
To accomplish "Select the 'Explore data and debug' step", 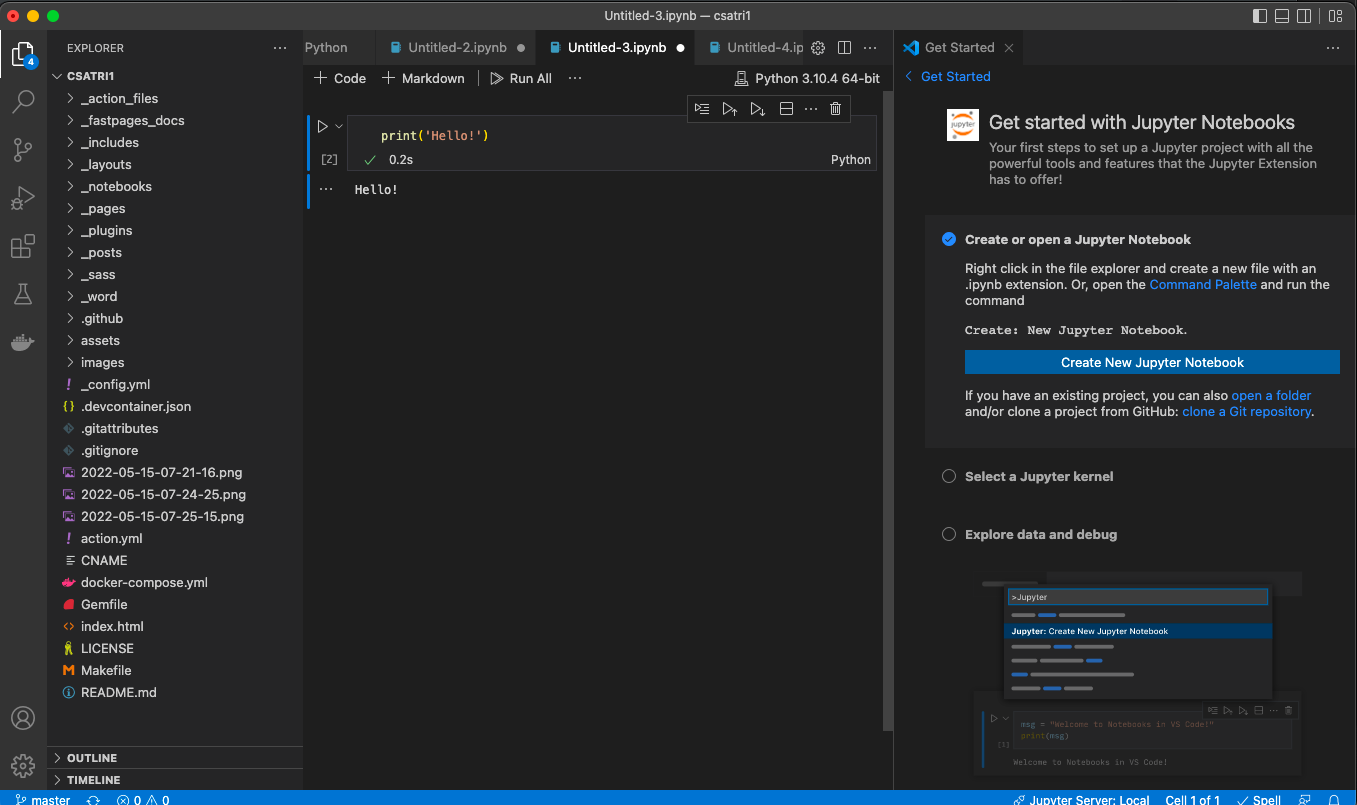I will click(x=1040, y=535).
